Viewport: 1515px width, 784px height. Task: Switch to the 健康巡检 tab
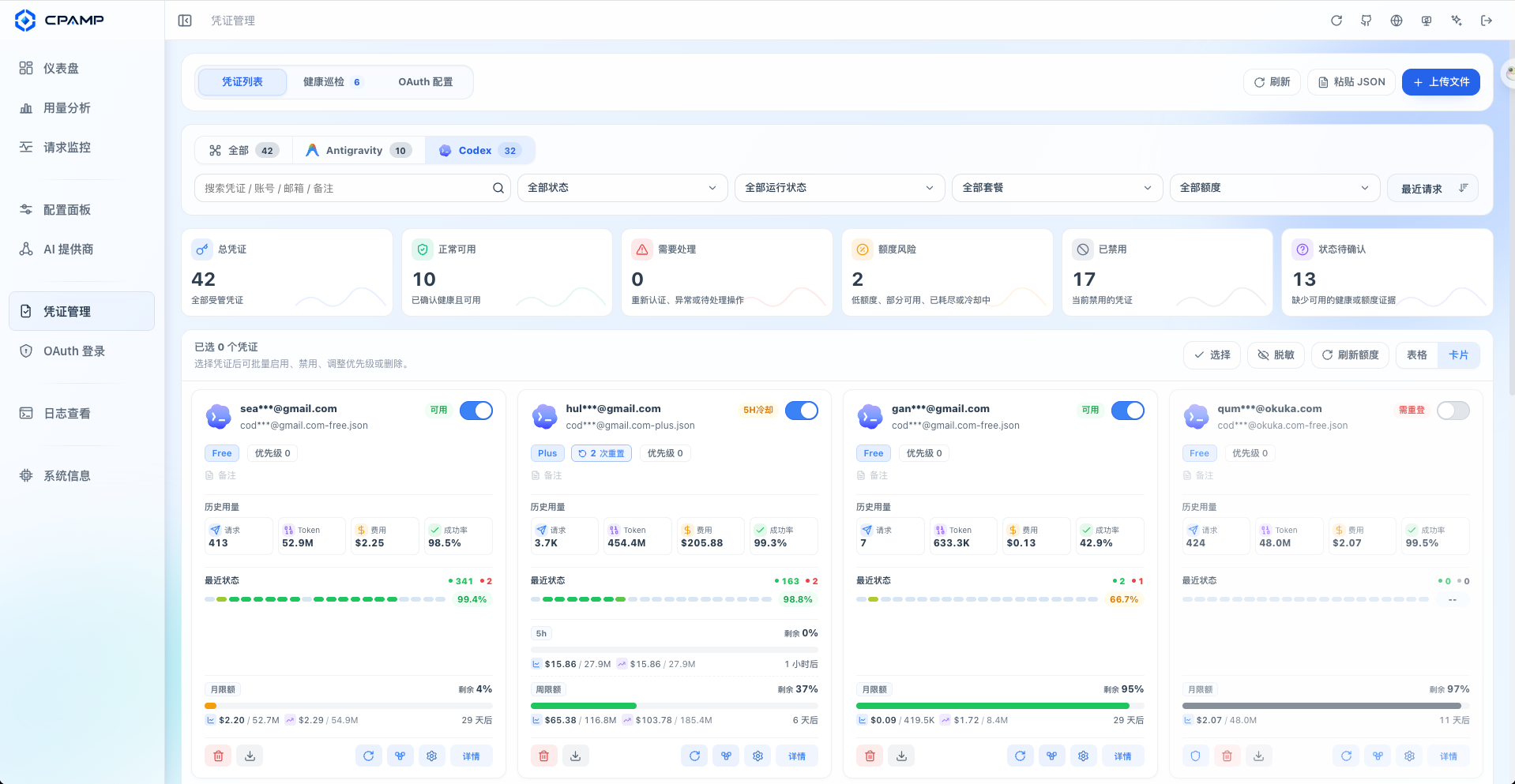coord(332,82)
